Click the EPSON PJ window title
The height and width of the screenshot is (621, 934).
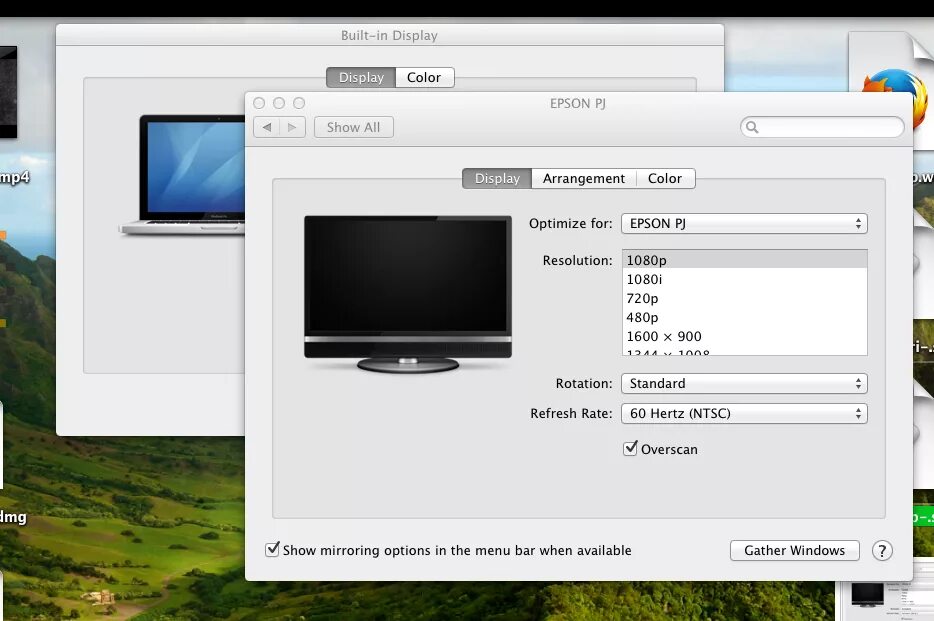578,104
